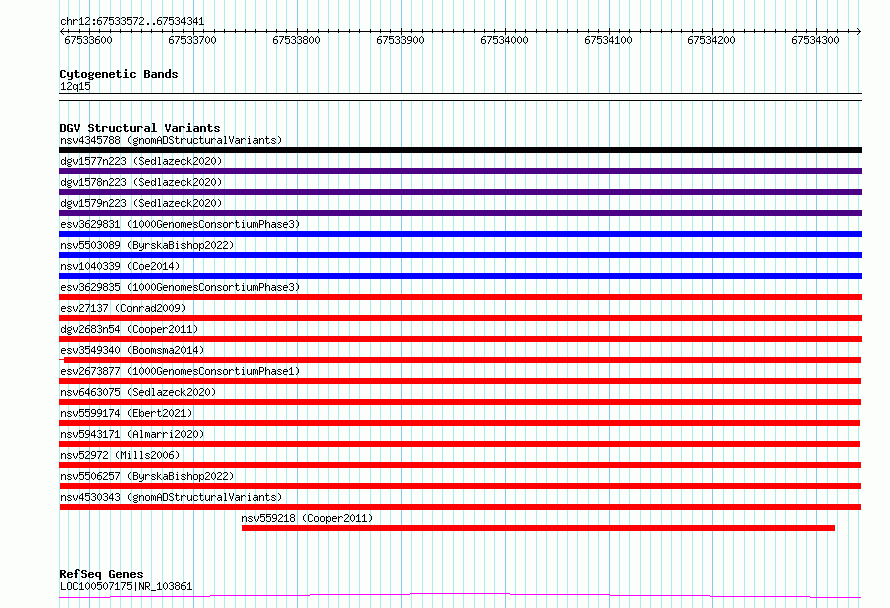Screen dimensions: 890x608
Task: Click ruler position 67534000
Action: (504, 40)
